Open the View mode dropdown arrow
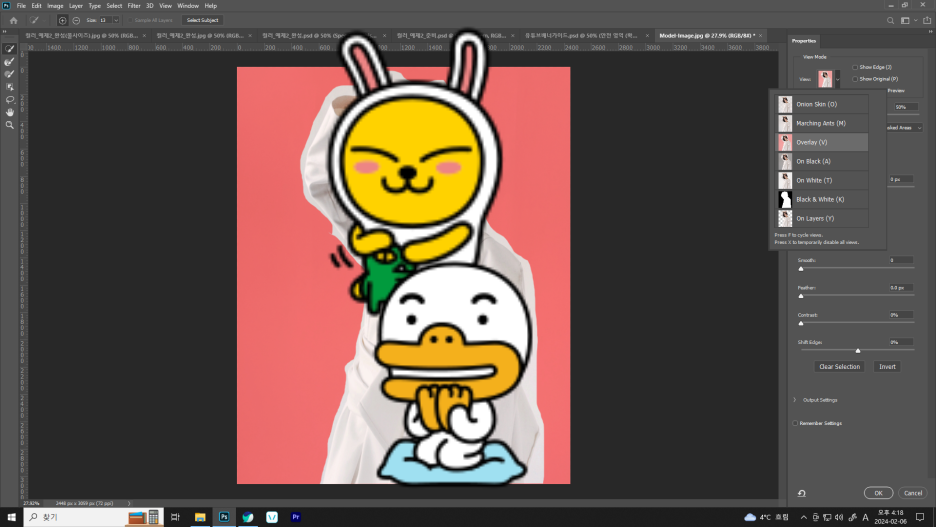The image size is (936, 527). tap(838, 79)
